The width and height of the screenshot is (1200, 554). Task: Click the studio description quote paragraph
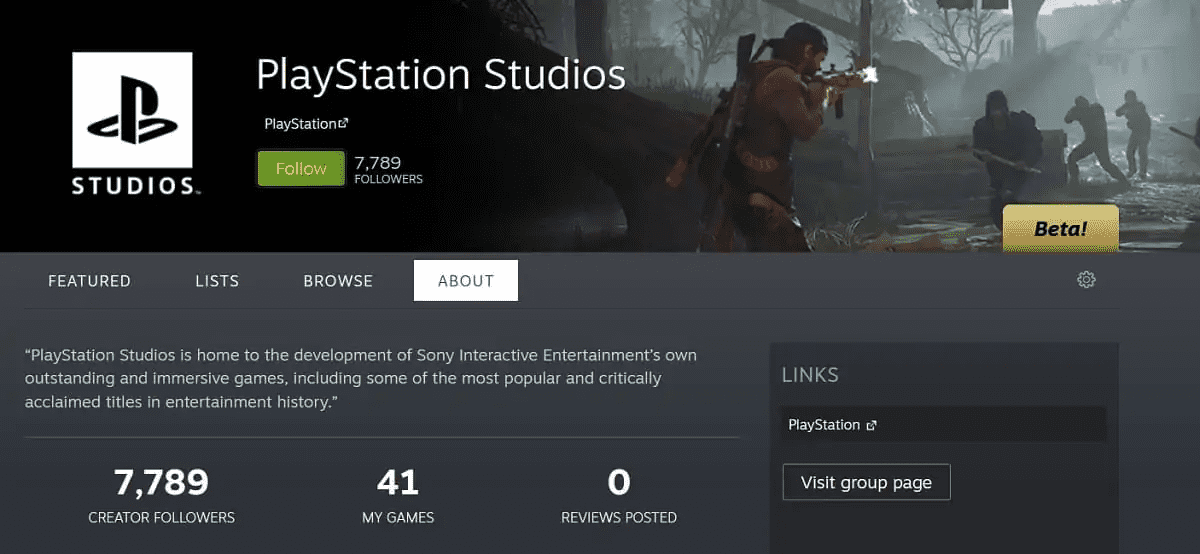coord(361,378)
